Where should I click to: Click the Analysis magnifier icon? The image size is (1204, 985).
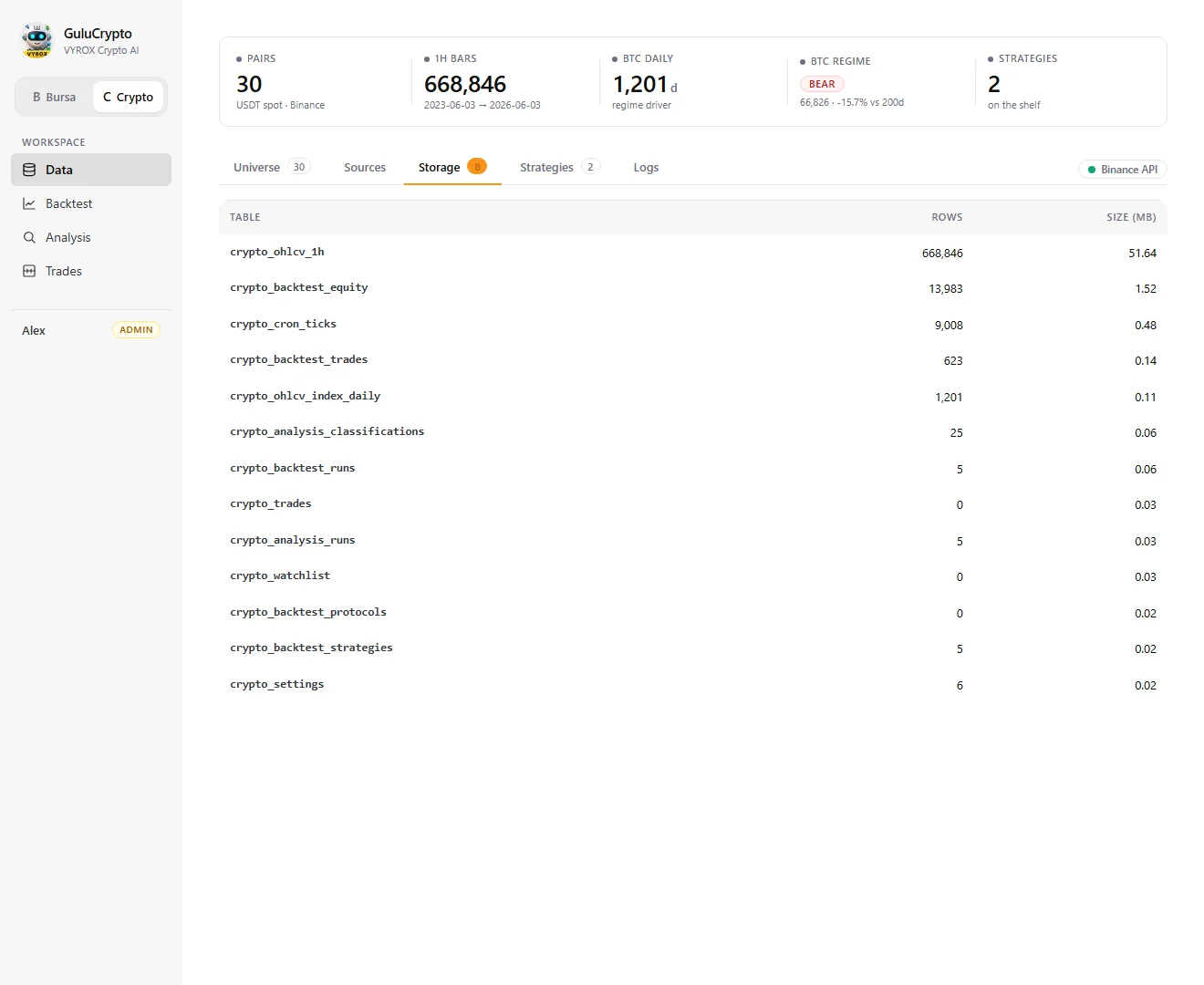[29, 237]
